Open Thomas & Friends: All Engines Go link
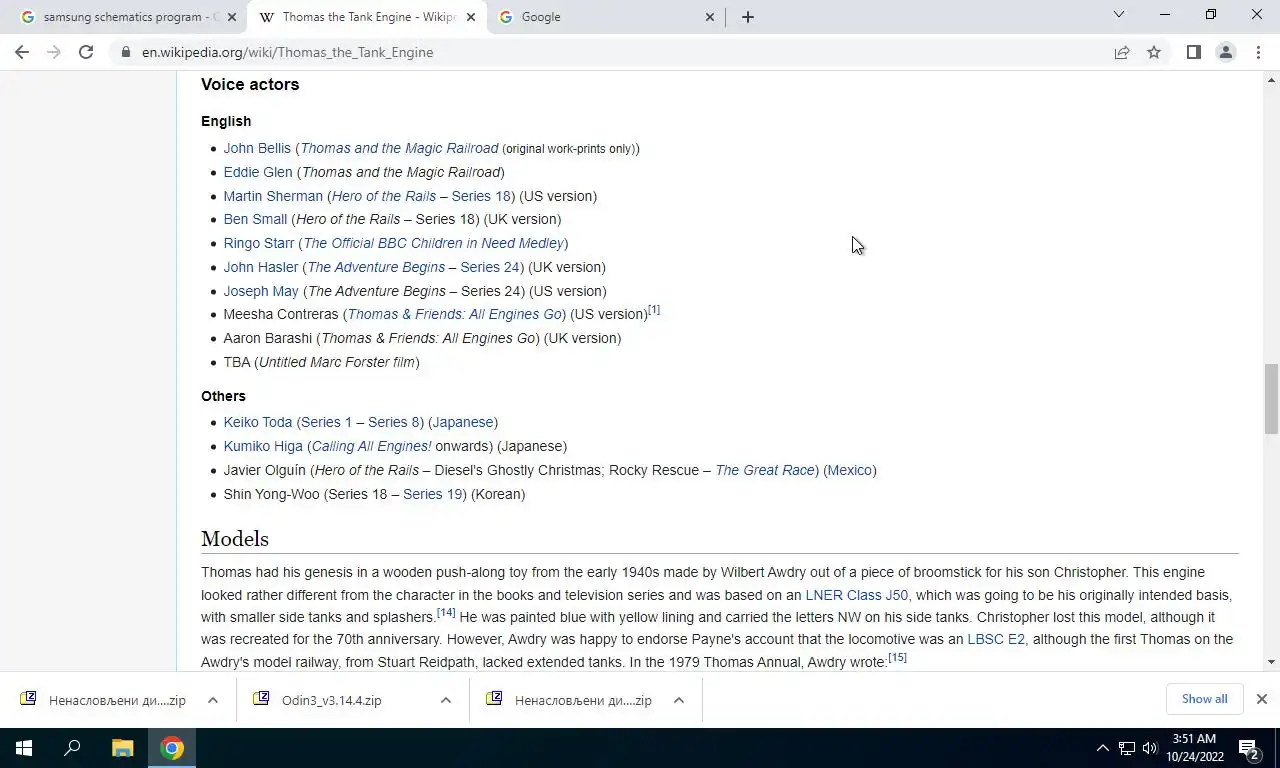This screenshot has height=768, width=1280. point(454,314)
